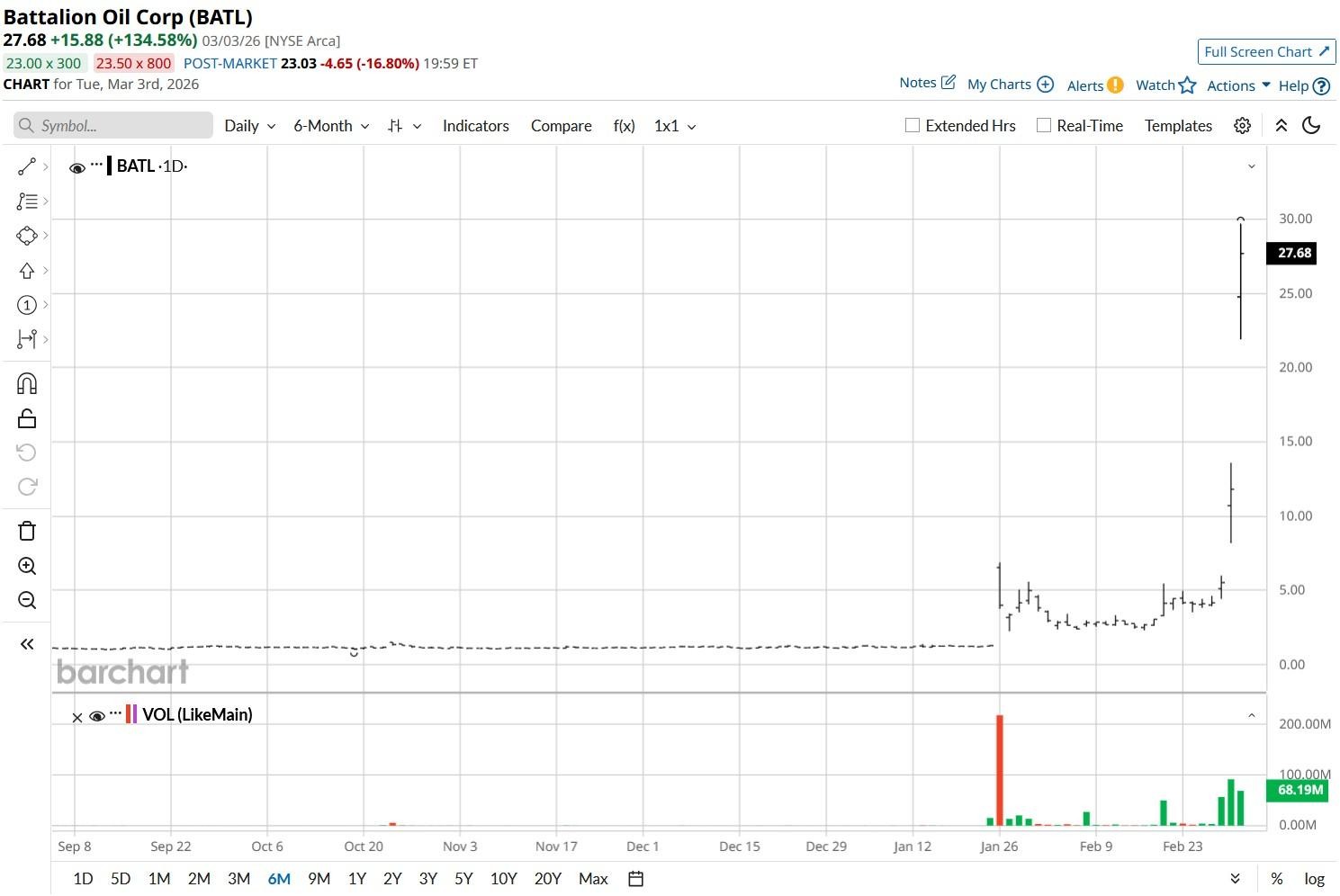Image resolution: width=1340 pixels, height=896 pixels.
Task: Open the measurement range tool
Action: click(27, 339)
